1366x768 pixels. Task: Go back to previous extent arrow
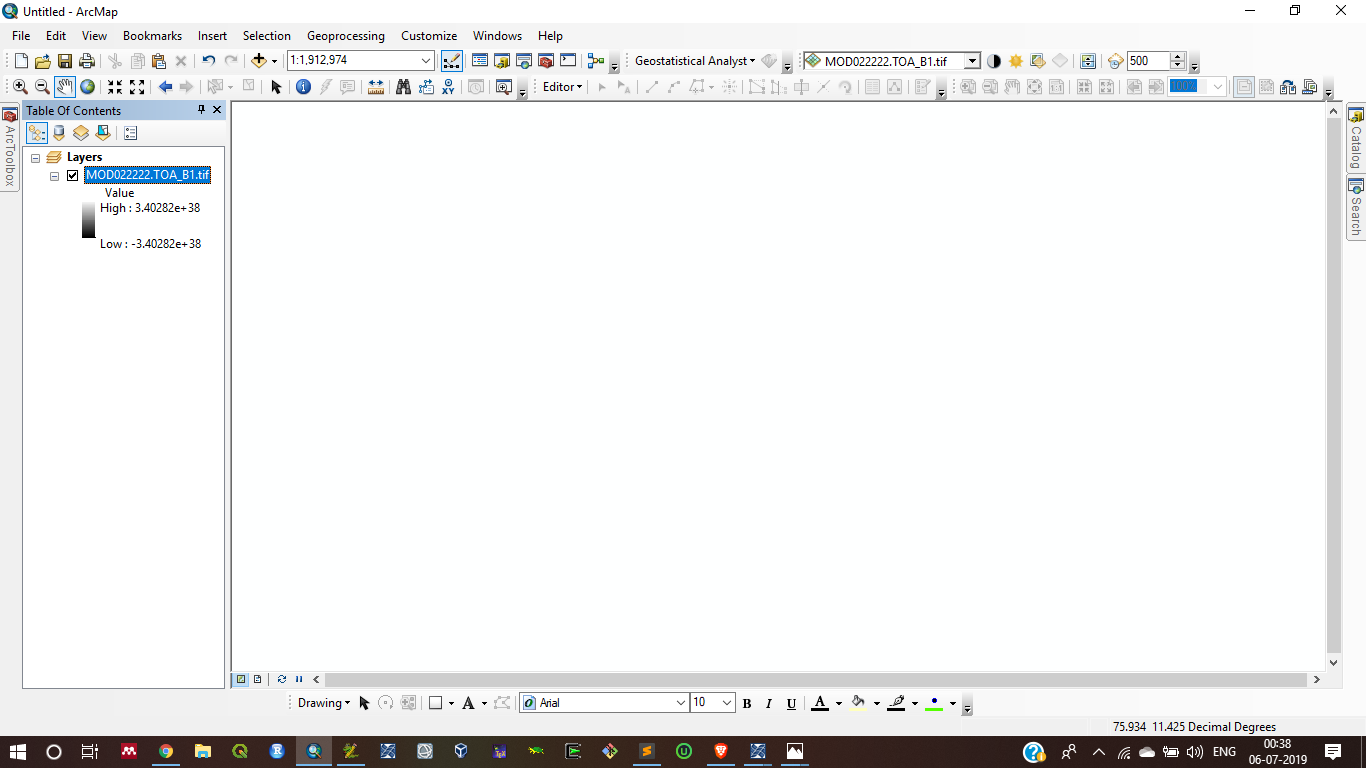(x=166, y=87)
